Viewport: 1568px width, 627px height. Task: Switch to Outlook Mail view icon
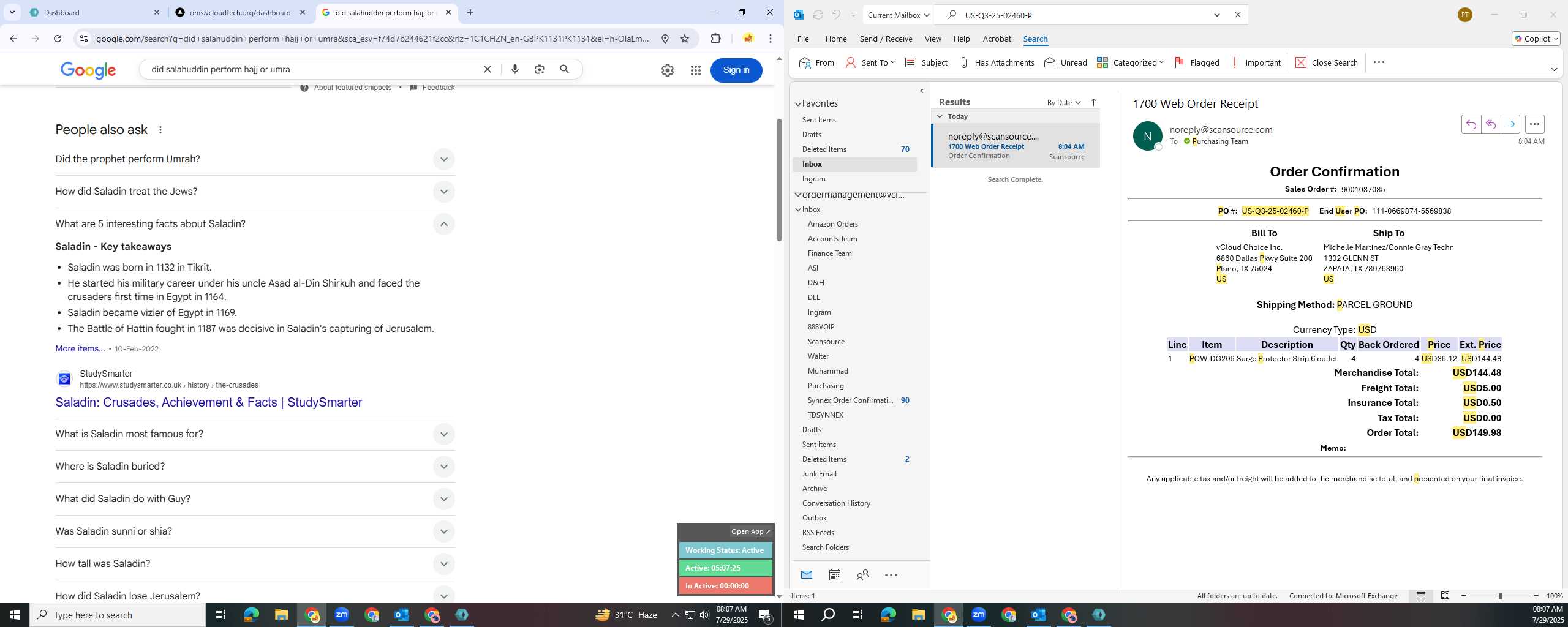click(x=806, y=574)
